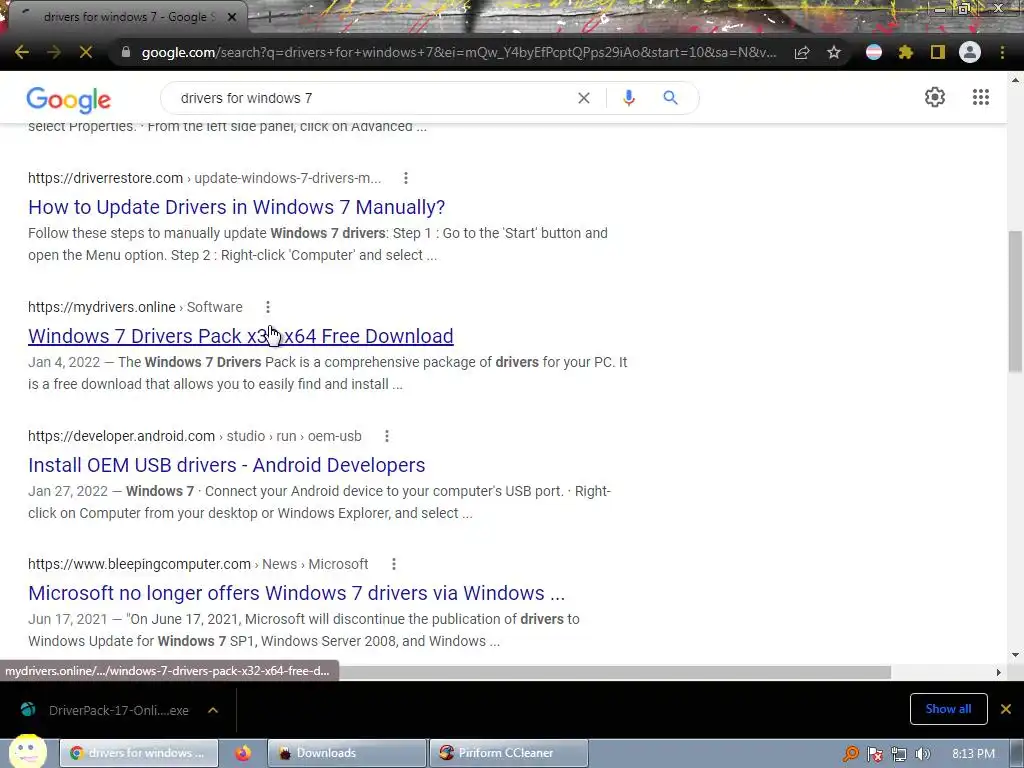The width and height of the screenshot is (1024, 768).
Task: Open Windows 7 Drivers Pack x32 x64 Free Download
Action: click(240, 336)
